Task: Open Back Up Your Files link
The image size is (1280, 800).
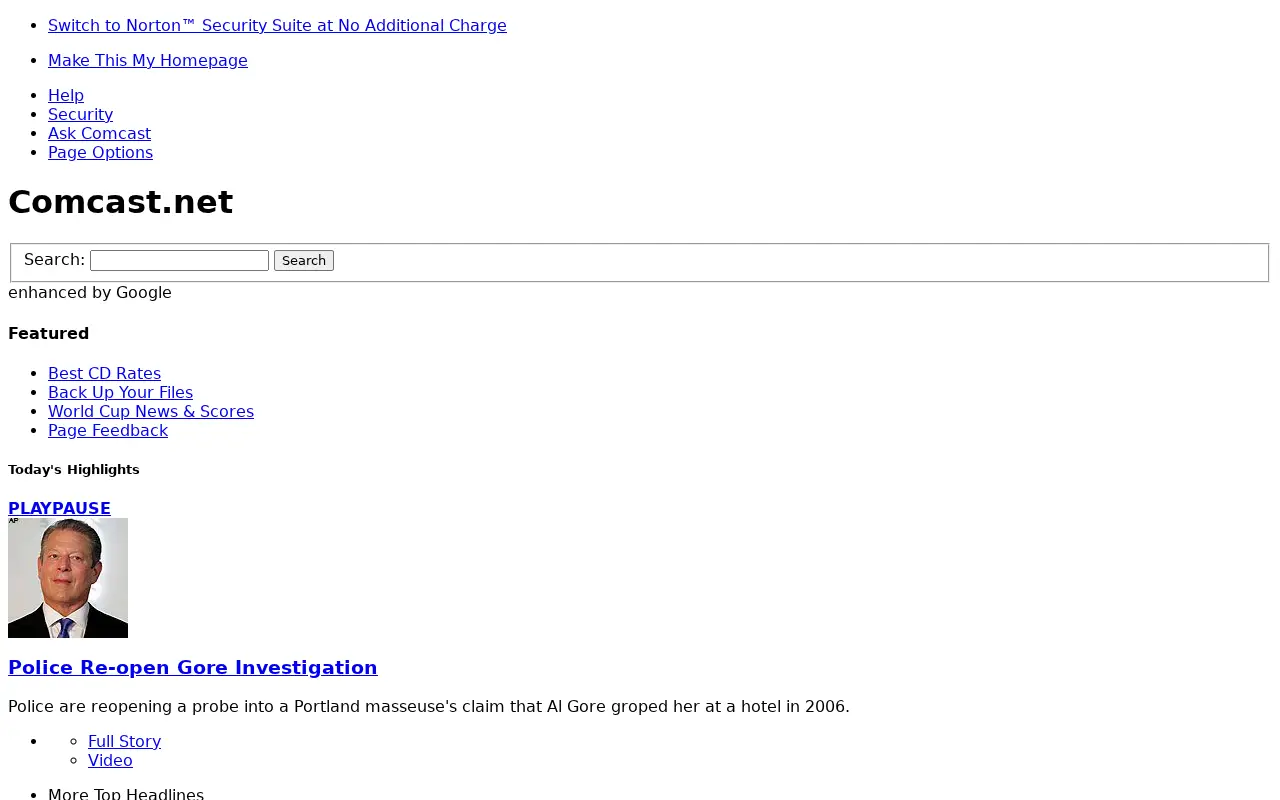Action: pyautogui.click(x=120, y=392)
